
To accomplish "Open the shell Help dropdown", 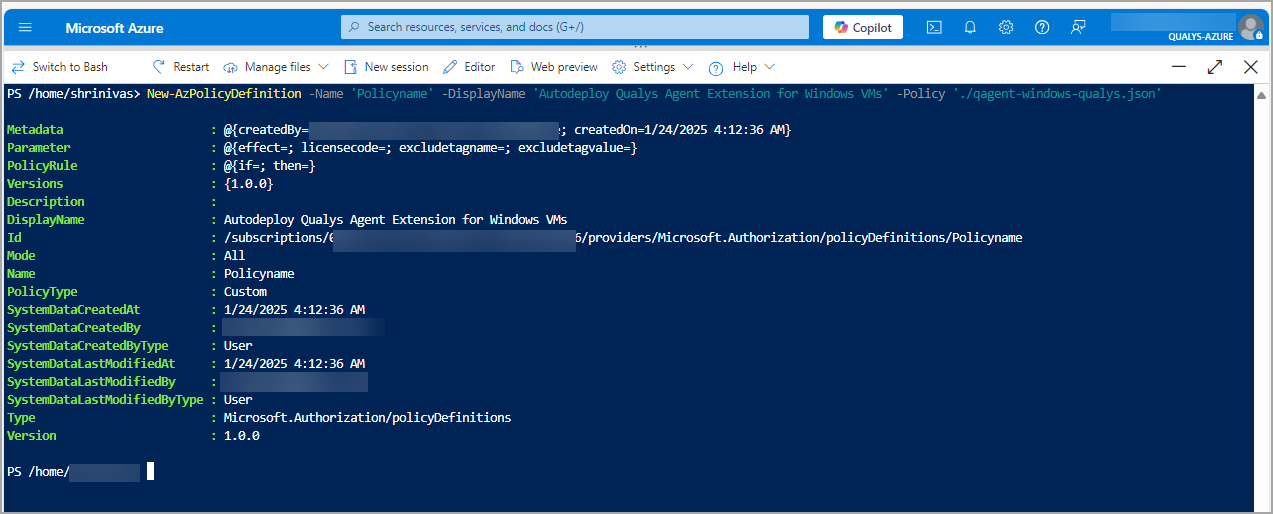I will (742, 67).
